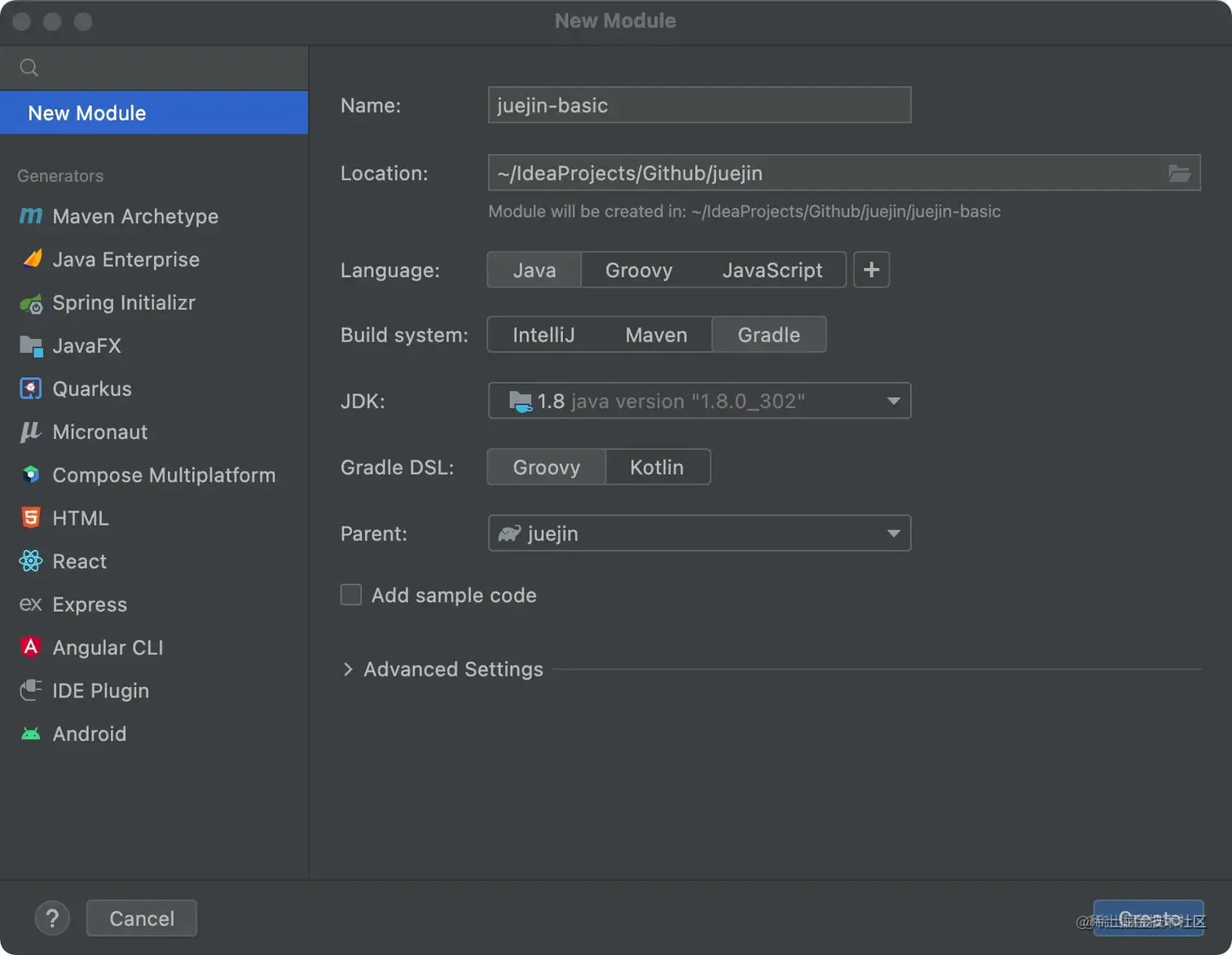Set Gradle DSL to Groovy
1232x955 pixels.
click(x=547, y=467)
